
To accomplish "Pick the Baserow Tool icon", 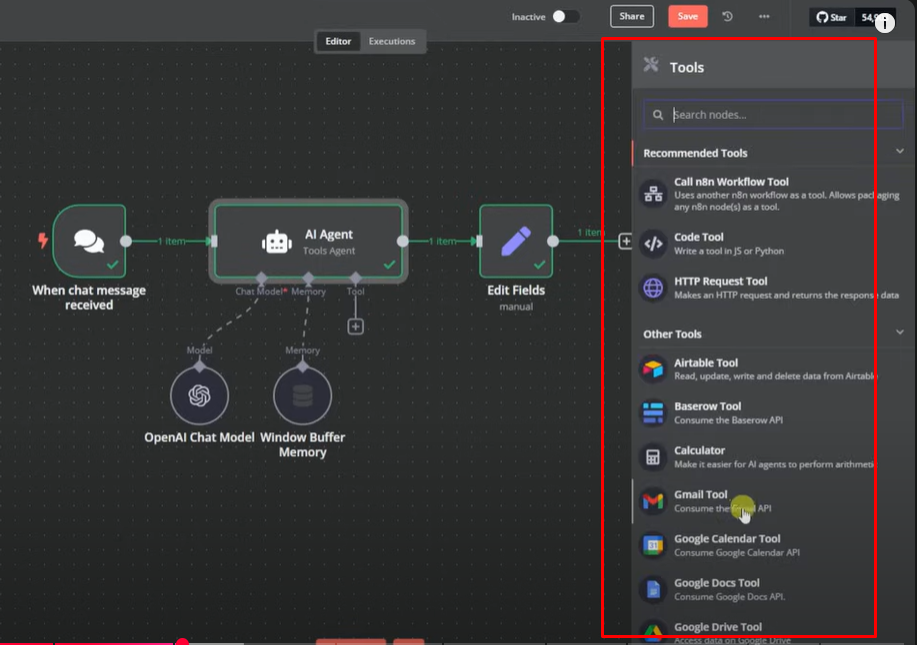I will 653,413.
